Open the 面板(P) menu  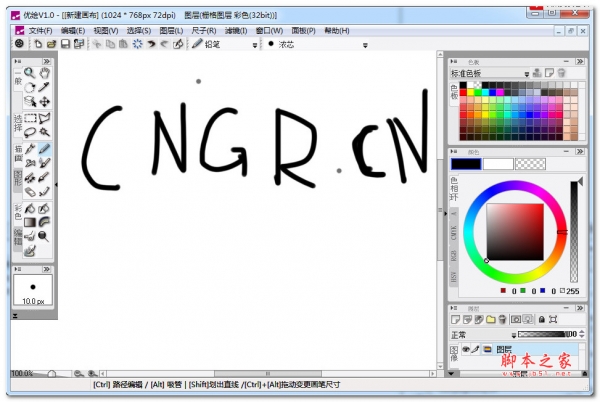tap(303, 31)
